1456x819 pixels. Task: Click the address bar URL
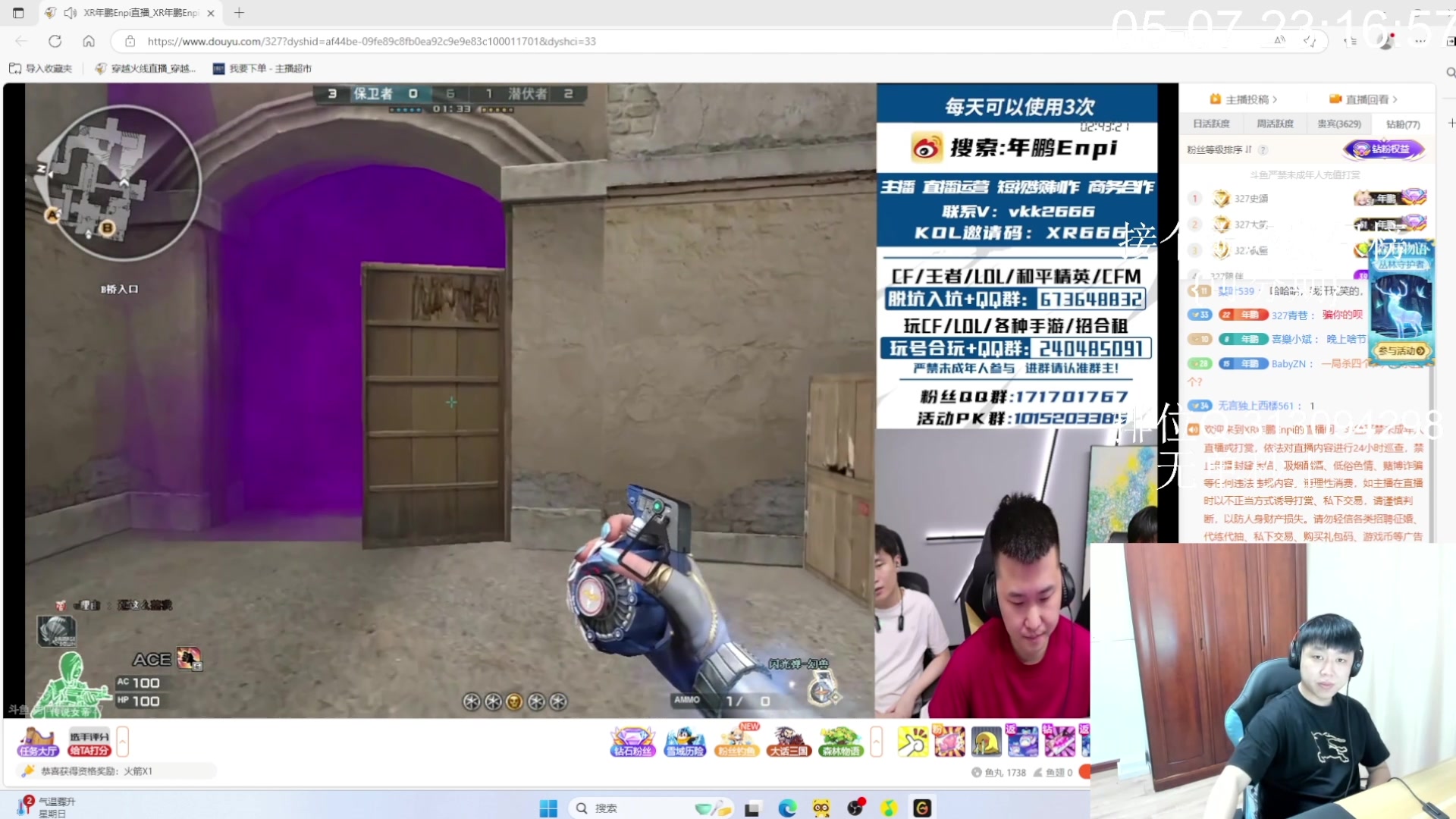[x=372, y=41]
